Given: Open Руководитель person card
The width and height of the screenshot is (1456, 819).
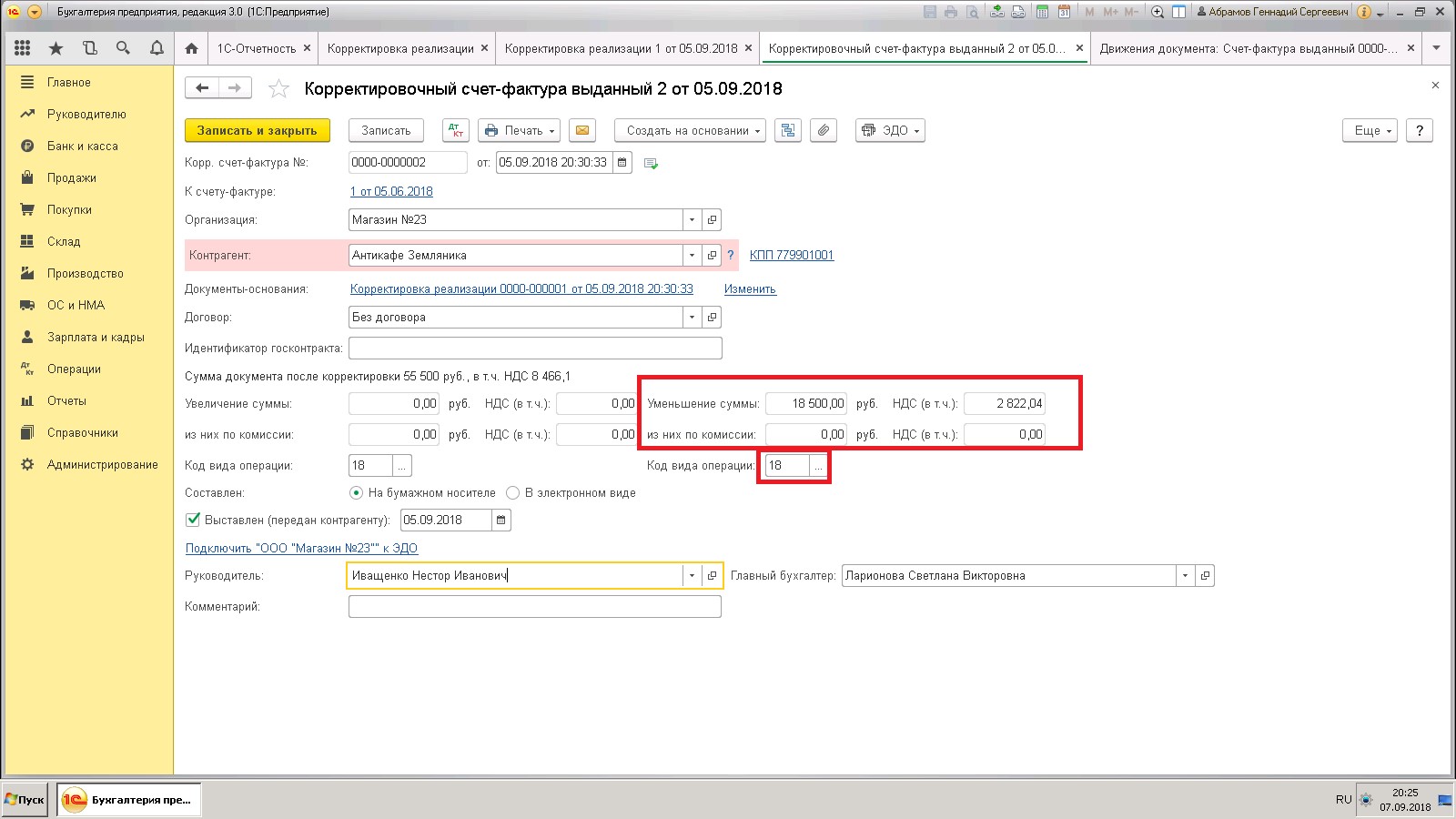Looking at the screenshot, I should tap(713, 575).
